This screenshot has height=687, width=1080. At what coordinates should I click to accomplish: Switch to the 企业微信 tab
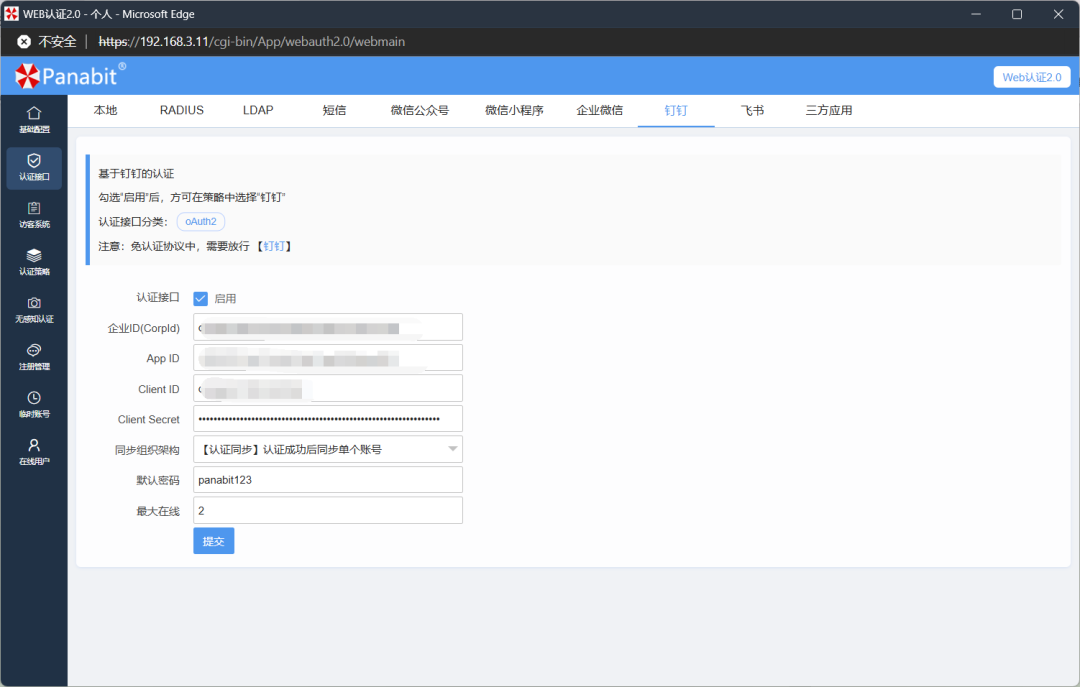click(x=599, y=110)
